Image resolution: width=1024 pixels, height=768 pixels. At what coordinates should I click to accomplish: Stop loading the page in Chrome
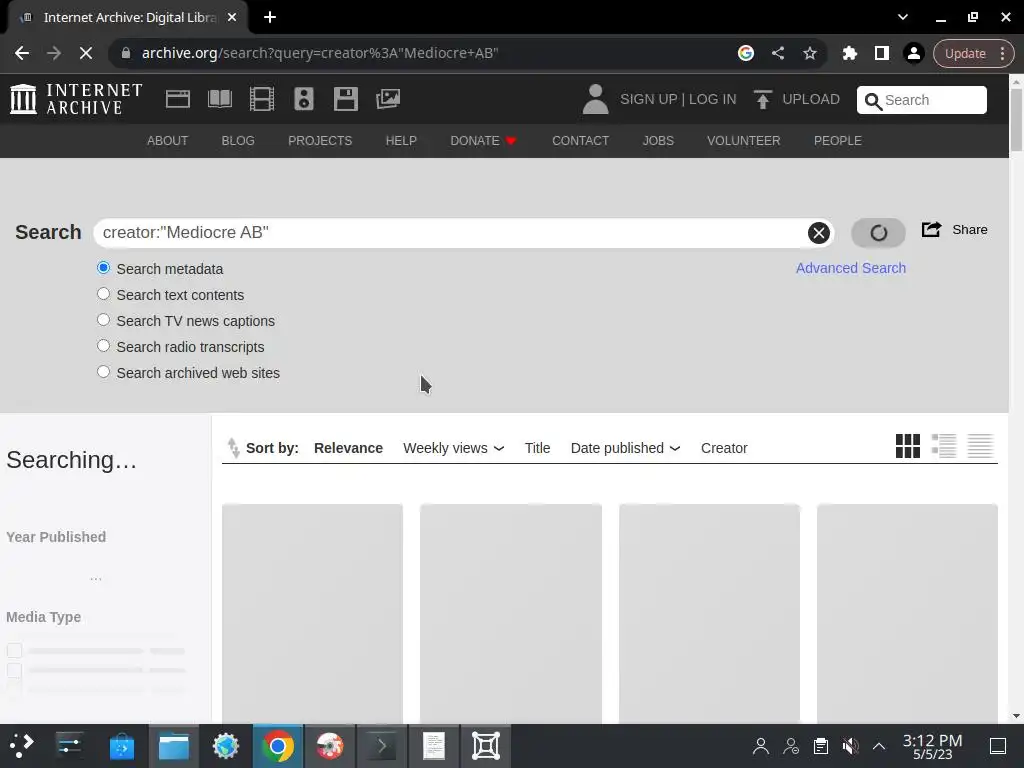click(86, 53)
